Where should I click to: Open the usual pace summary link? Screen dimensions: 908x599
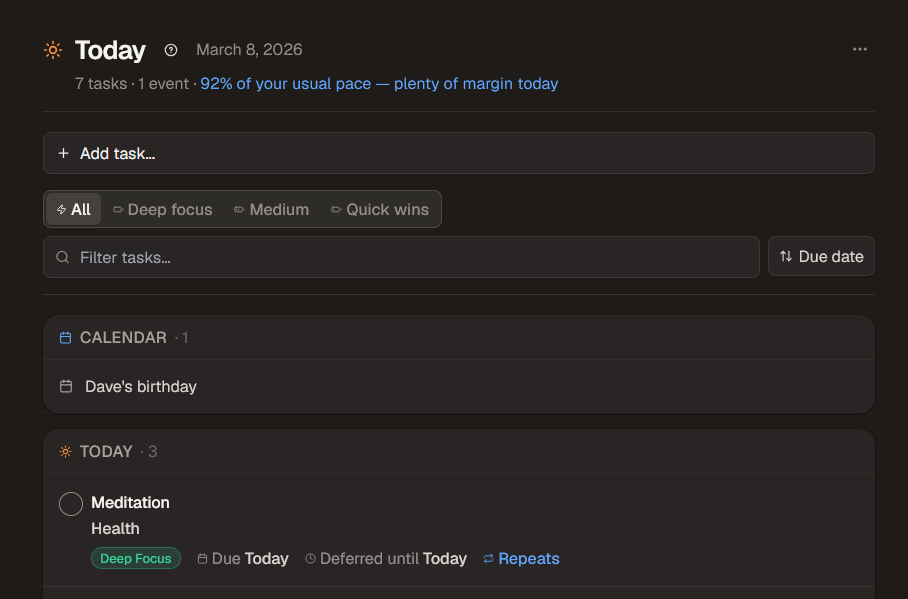(x=379, y=83)
